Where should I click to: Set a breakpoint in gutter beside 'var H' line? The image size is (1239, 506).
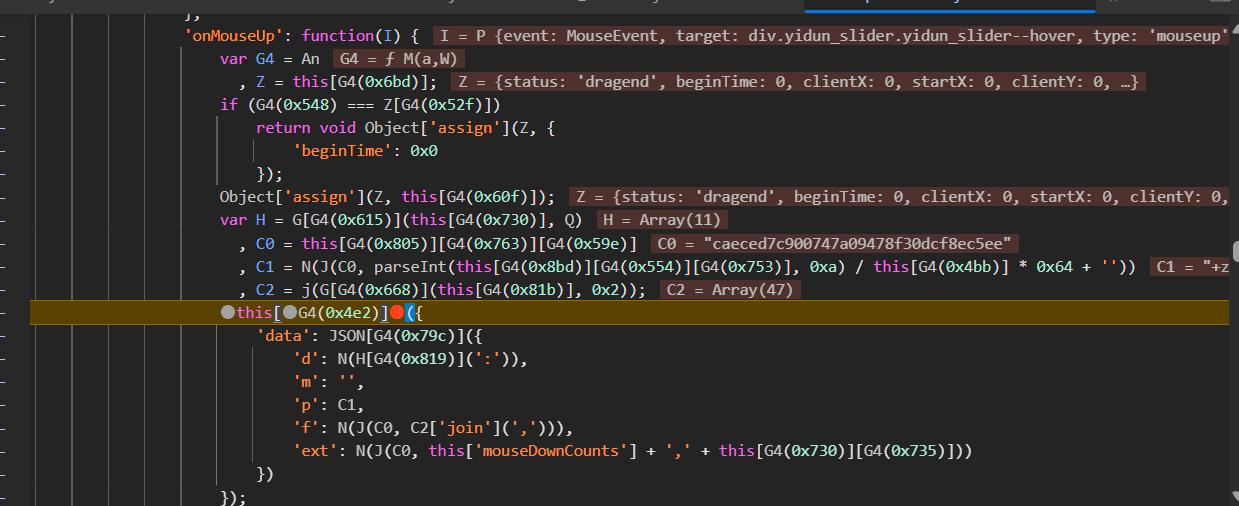8,221
